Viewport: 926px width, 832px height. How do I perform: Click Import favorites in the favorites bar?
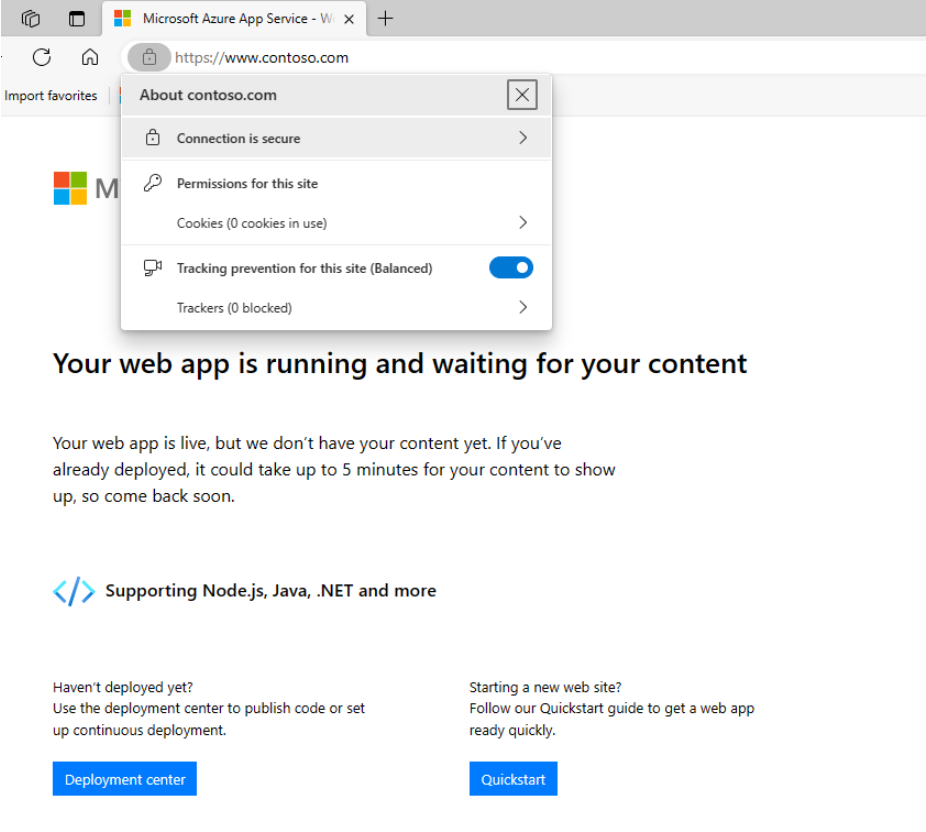(x=51, y=96)
